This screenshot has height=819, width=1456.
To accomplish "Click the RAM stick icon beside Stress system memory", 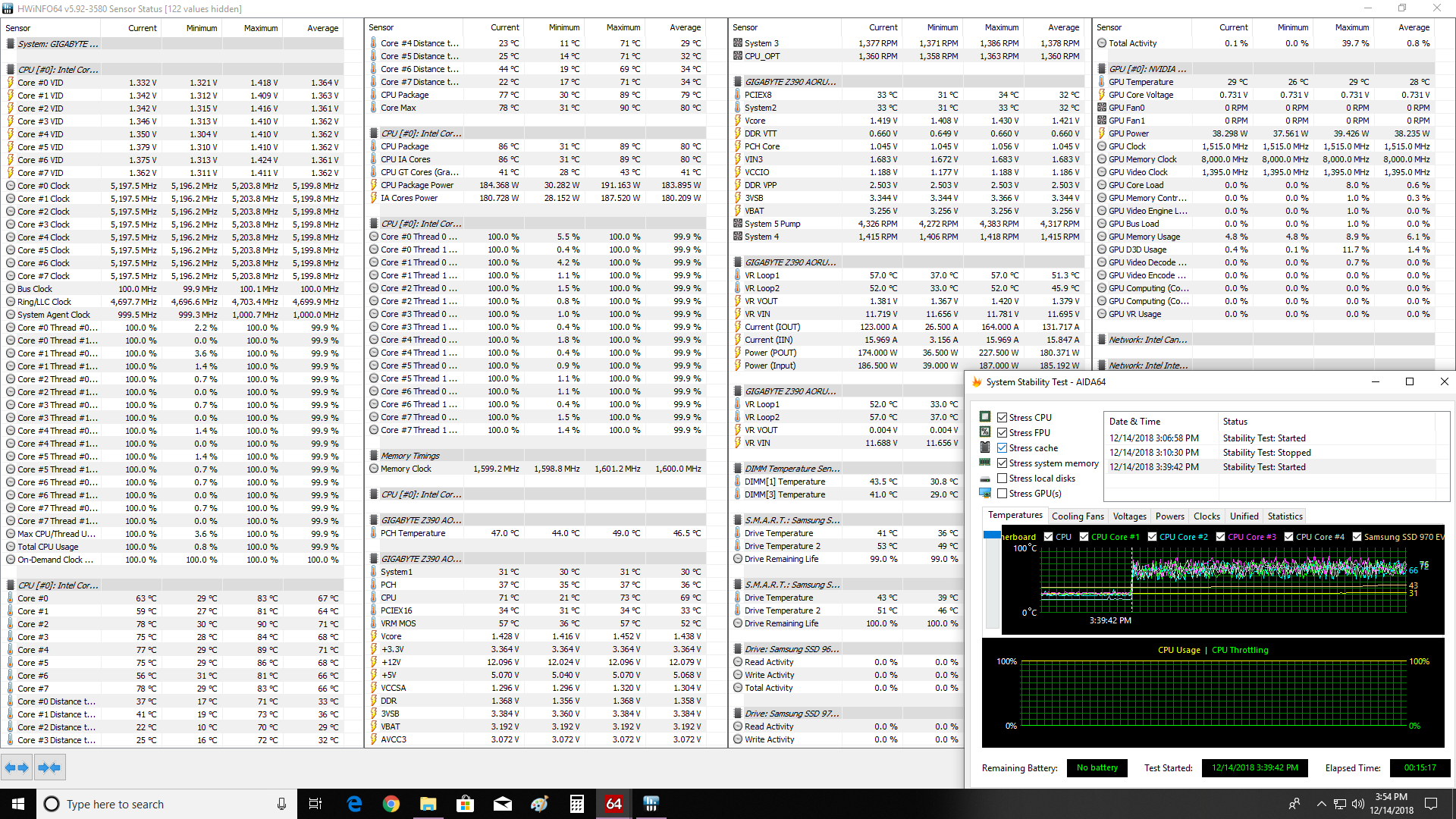I will click(985, 463).
